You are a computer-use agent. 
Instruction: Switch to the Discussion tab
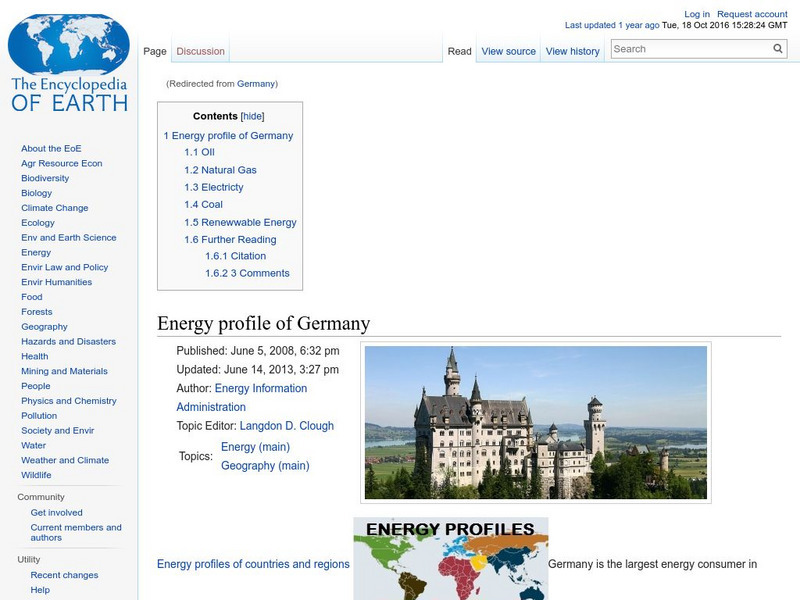click(200, 50)
